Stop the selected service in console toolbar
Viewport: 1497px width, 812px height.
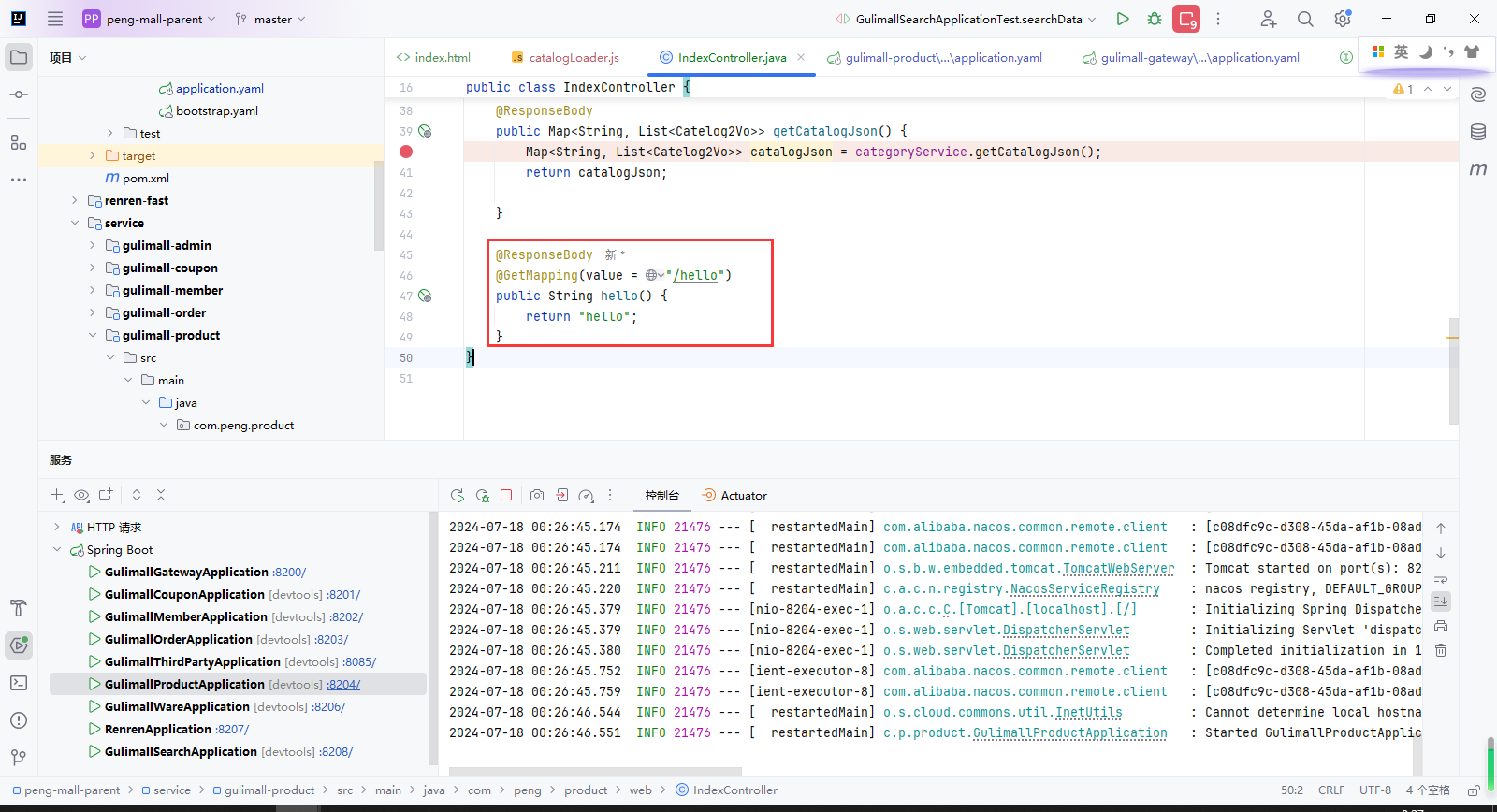click(506, 496)
